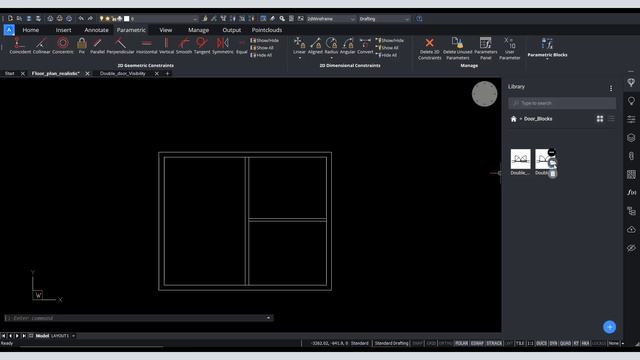The width and height of the screenshot is (640, 360).
Task: Open the status bar options arrow
Action: [x=622, y=343]
